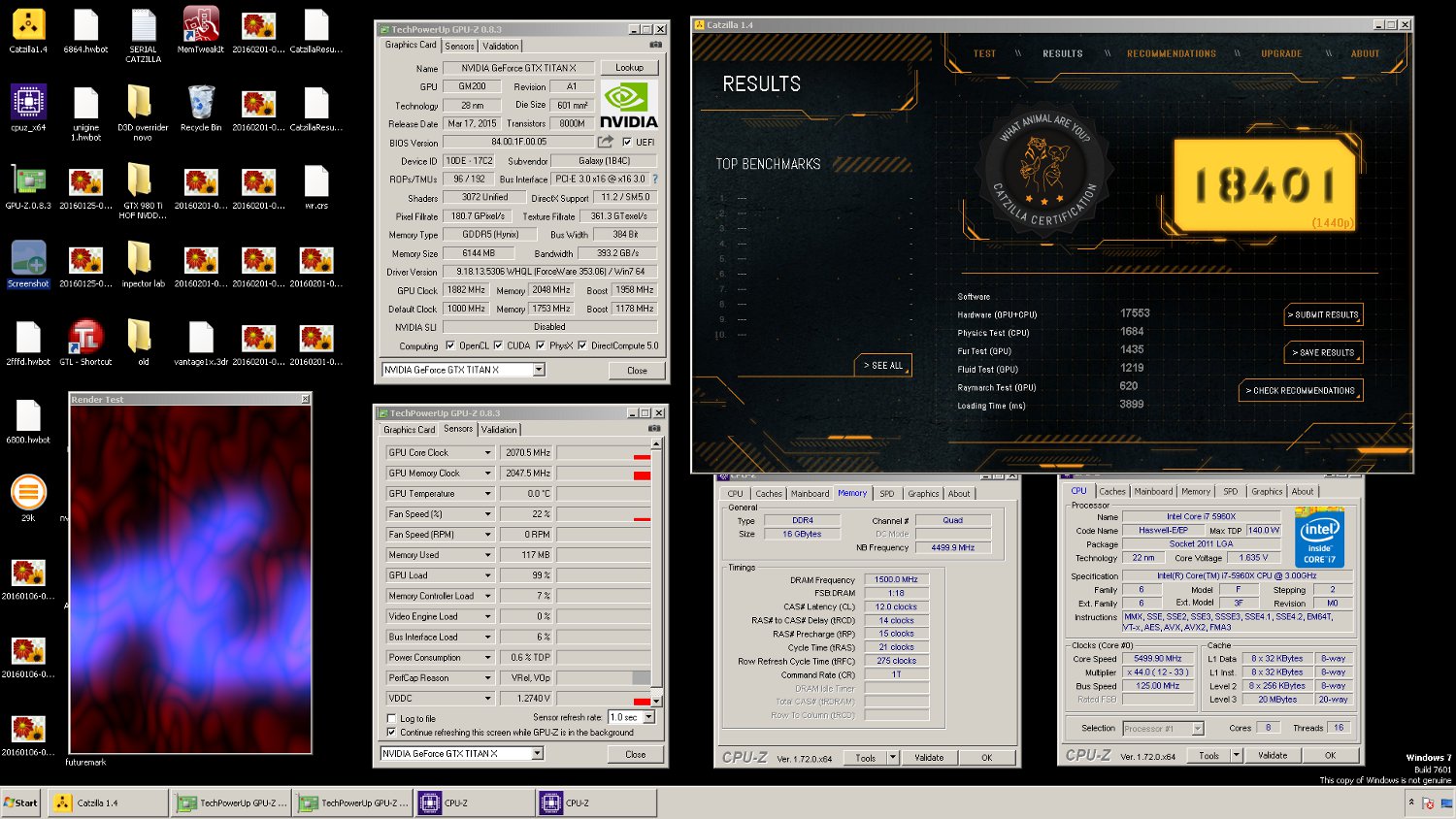Open the GPU Load sensor dropdown

(x=487, y=575)
